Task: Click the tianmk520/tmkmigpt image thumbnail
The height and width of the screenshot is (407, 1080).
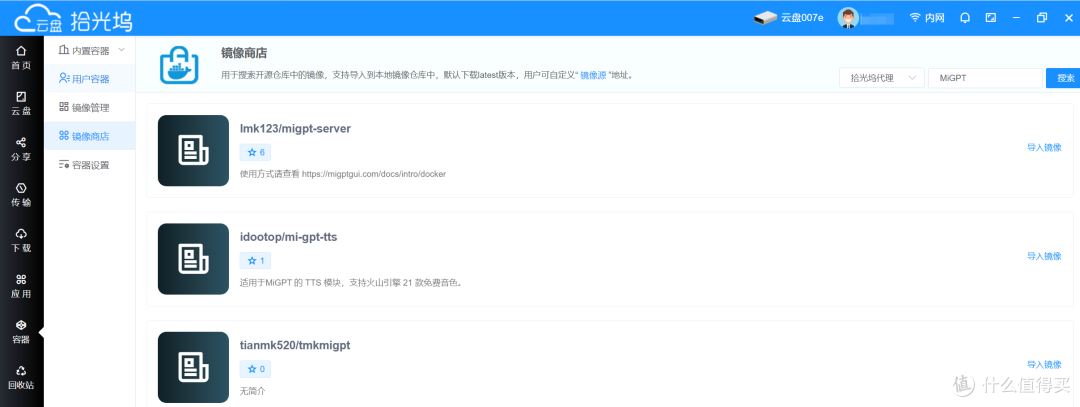Action: (193, 368)
